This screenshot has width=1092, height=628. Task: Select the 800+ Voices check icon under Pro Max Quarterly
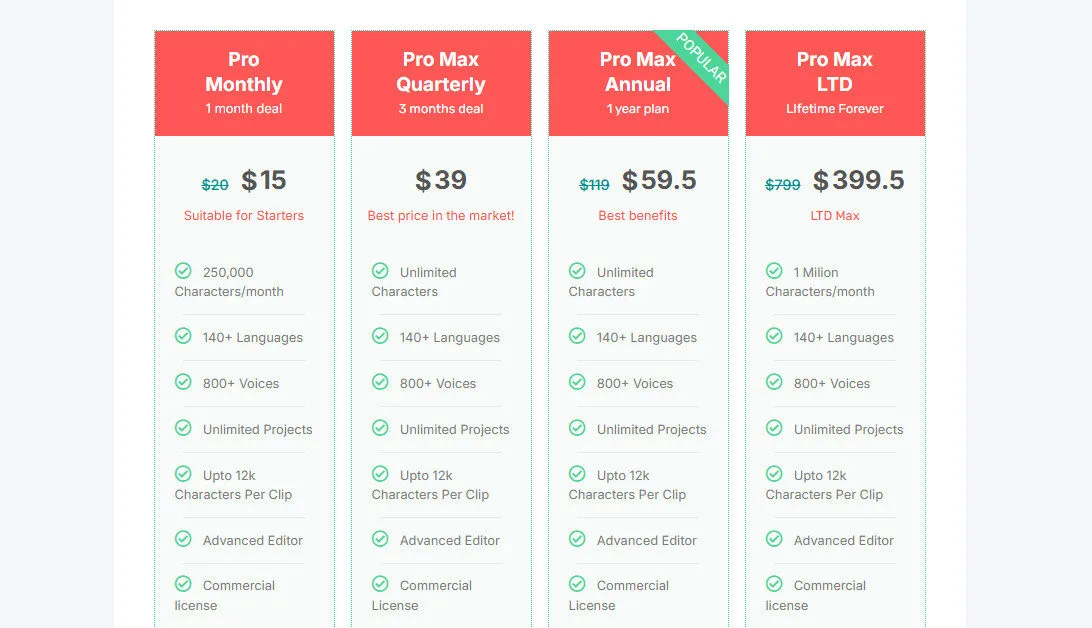(381, 382)
